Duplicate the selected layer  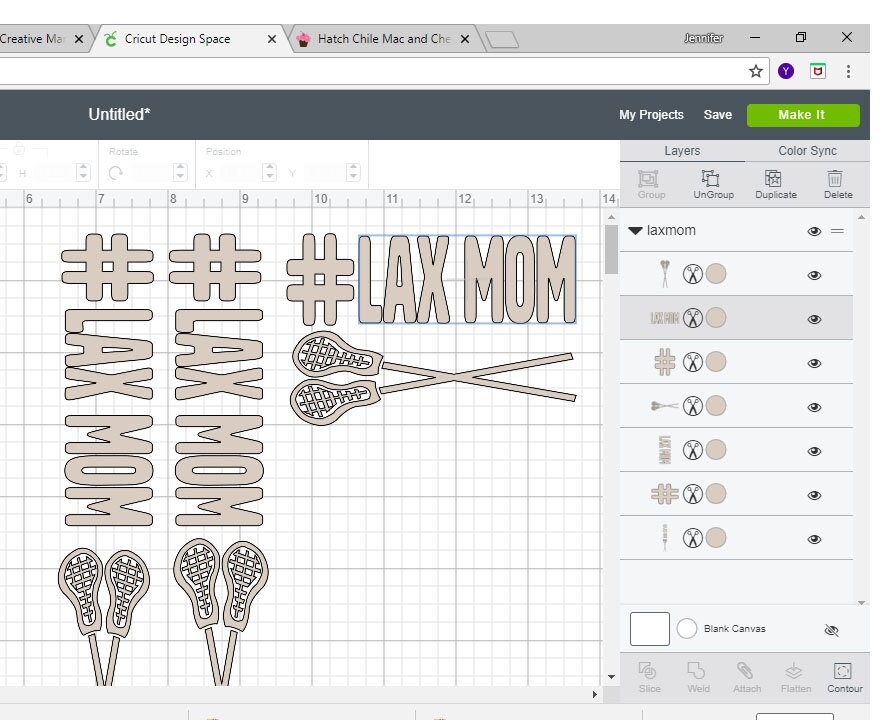[775, 183]
